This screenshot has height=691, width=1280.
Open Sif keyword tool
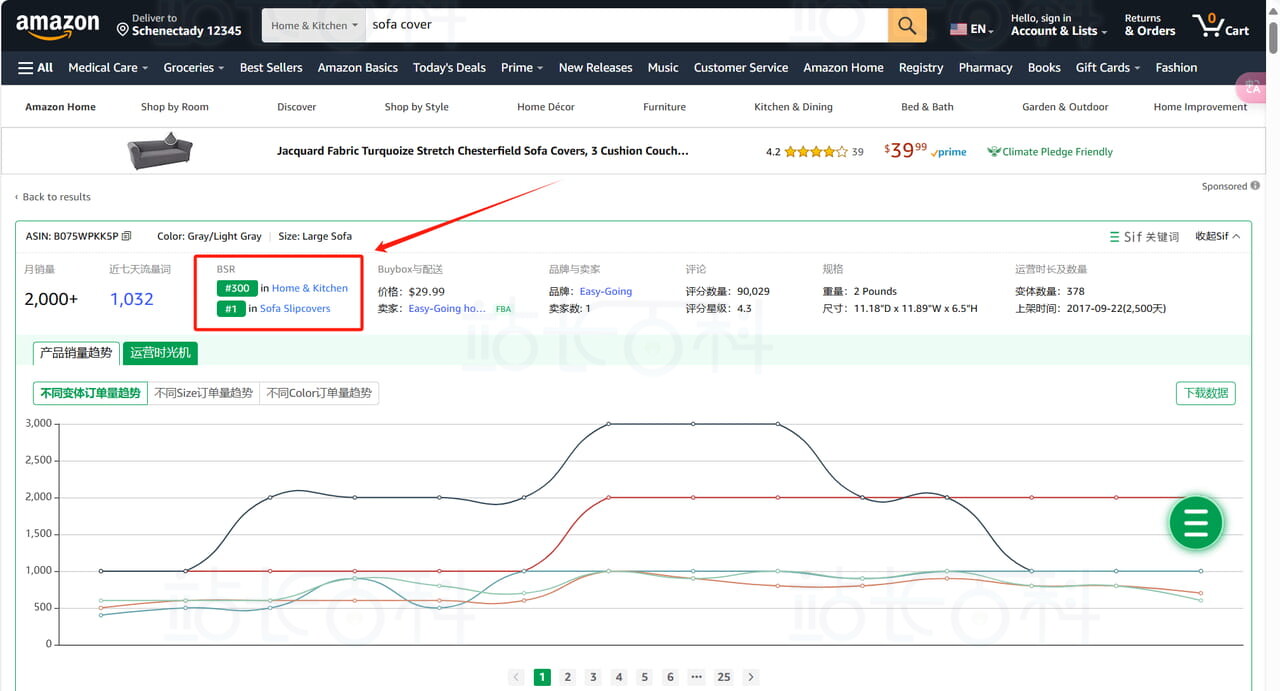coord(1144,237)
